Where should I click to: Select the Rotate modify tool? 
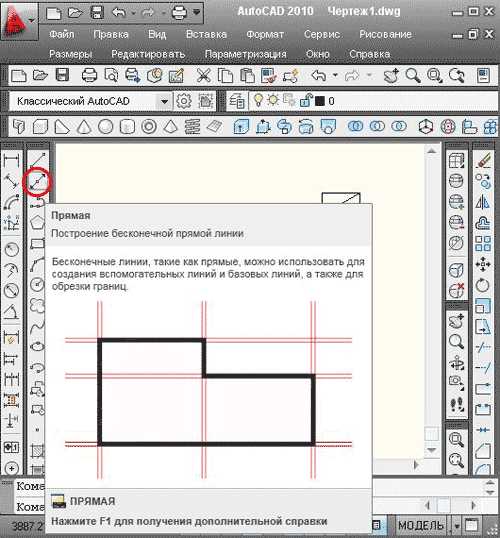pos(483,285)
